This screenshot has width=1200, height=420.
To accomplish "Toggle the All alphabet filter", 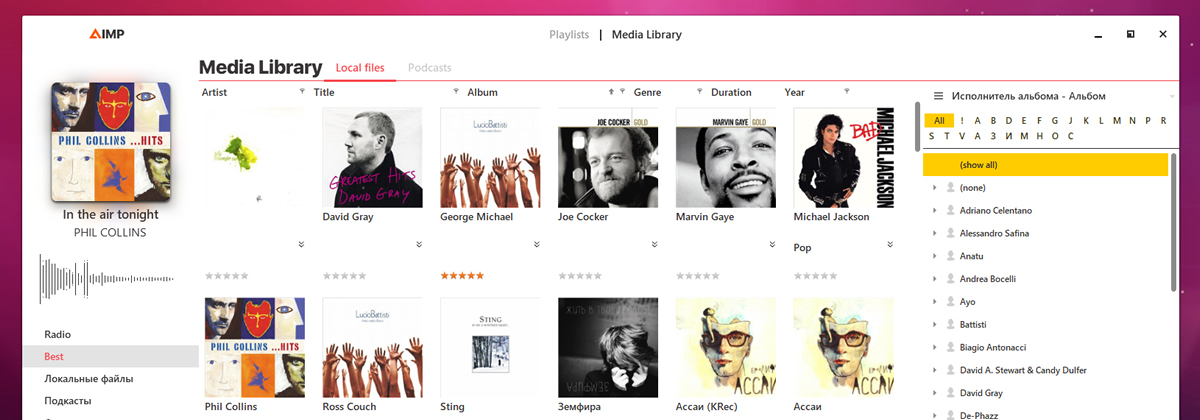I will pyautogui.click(x=939, y=120).
